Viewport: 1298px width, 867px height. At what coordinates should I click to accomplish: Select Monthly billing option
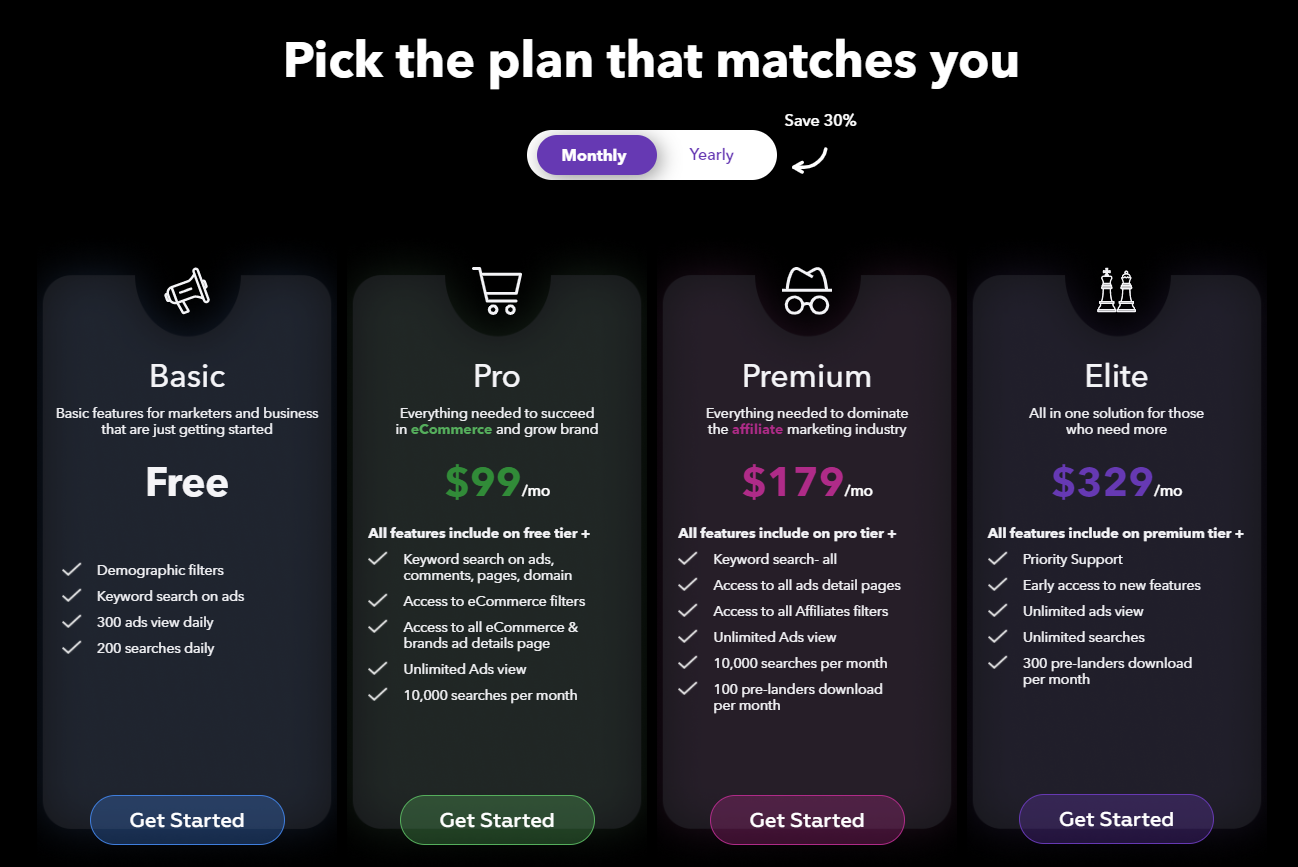595,155
